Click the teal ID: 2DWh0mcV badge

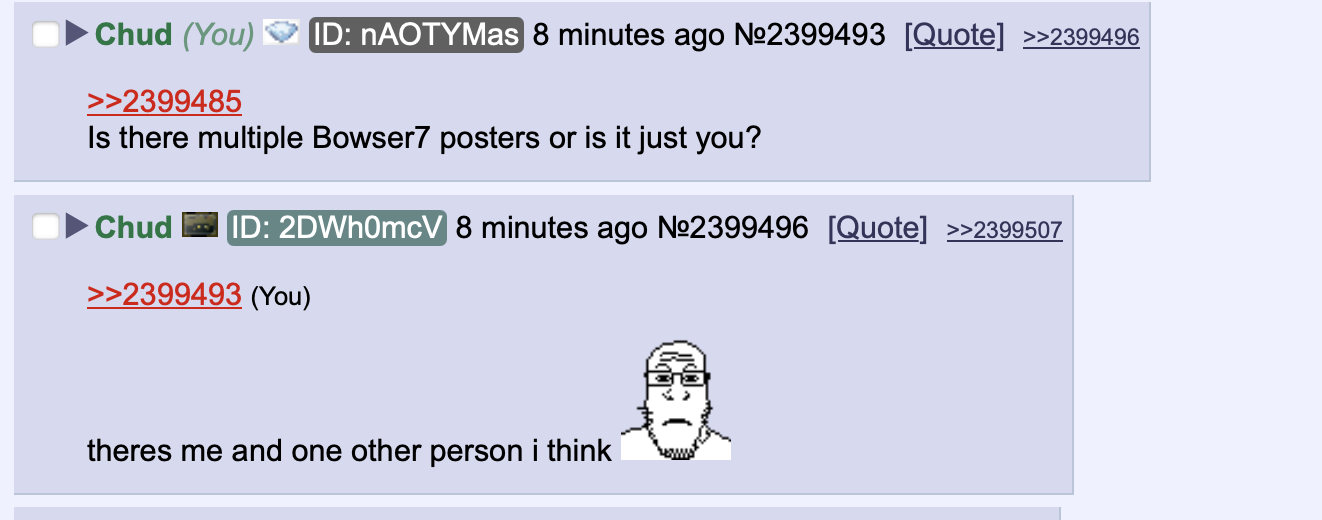[x=337, y=227]
